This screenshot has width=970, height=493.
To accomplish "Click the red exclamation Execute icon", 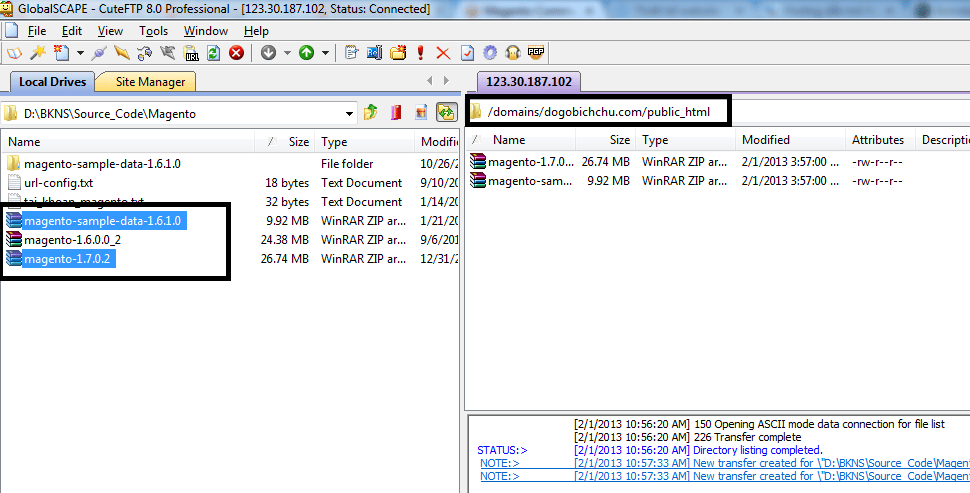I will (x=421, y=53).
